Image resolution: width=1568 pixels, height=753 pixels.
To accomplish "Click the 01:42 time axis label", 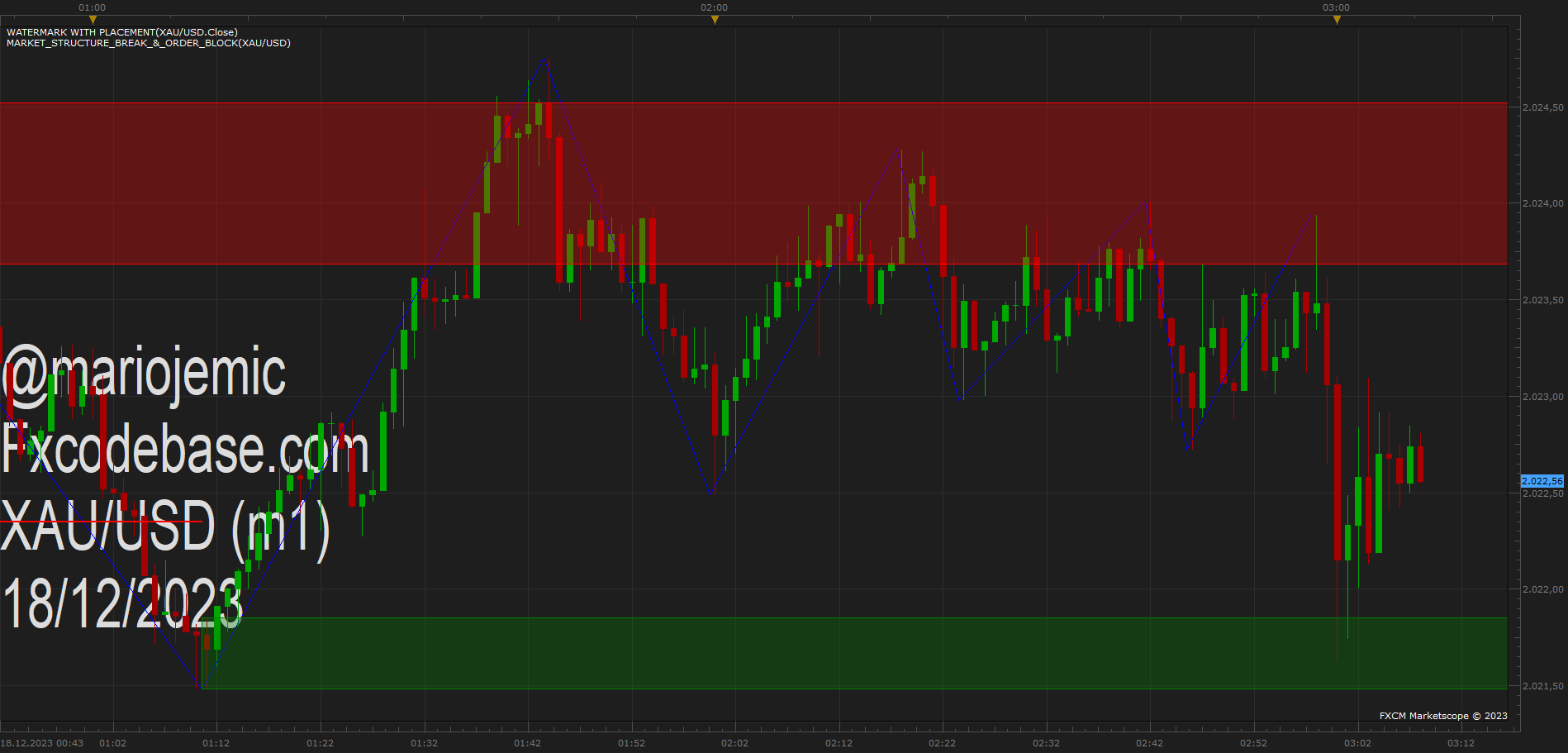I will pyautogui.click(x=528, y=743).
